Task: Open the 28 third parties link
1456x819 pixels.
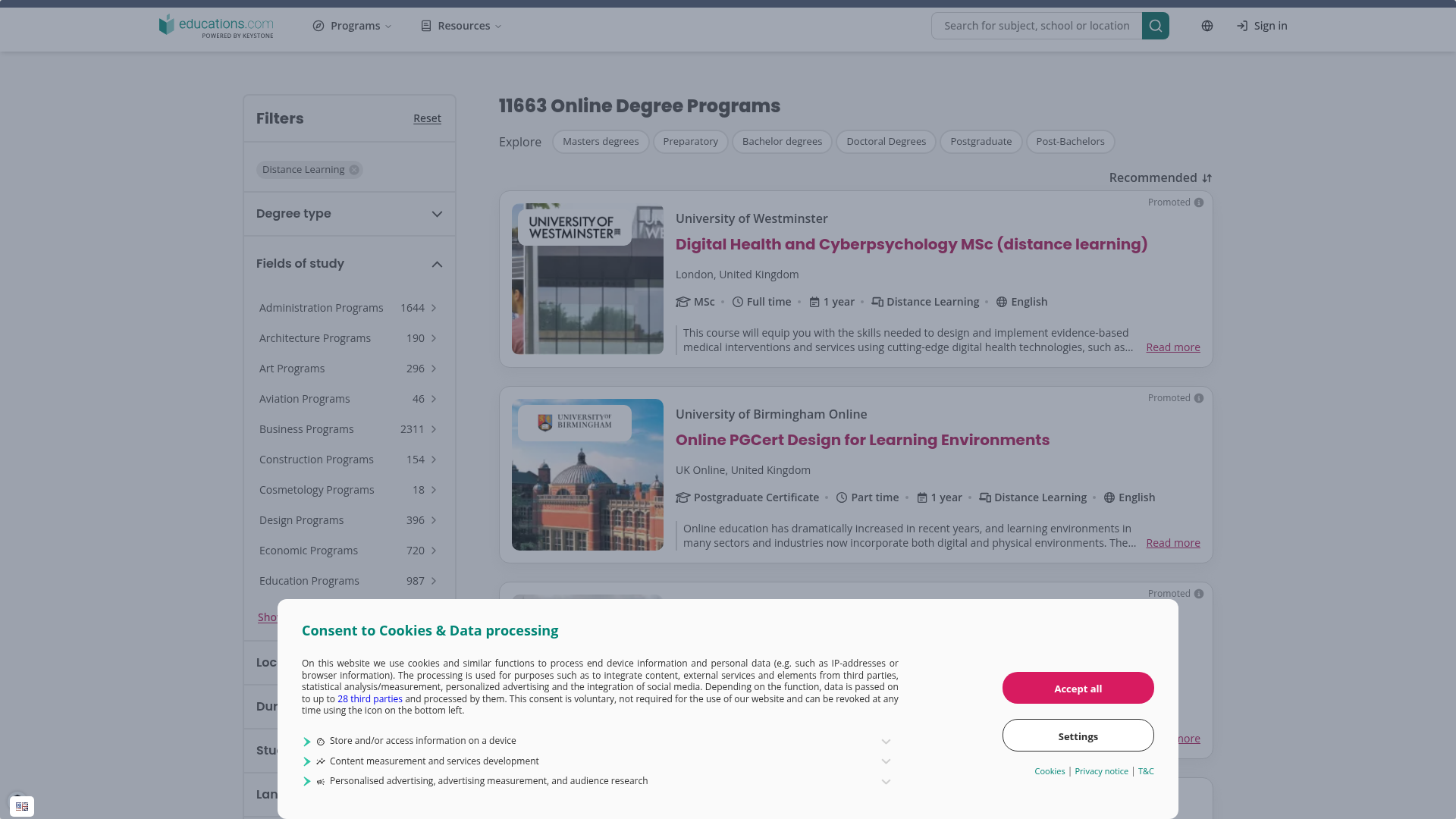Action: click(370, 699)
